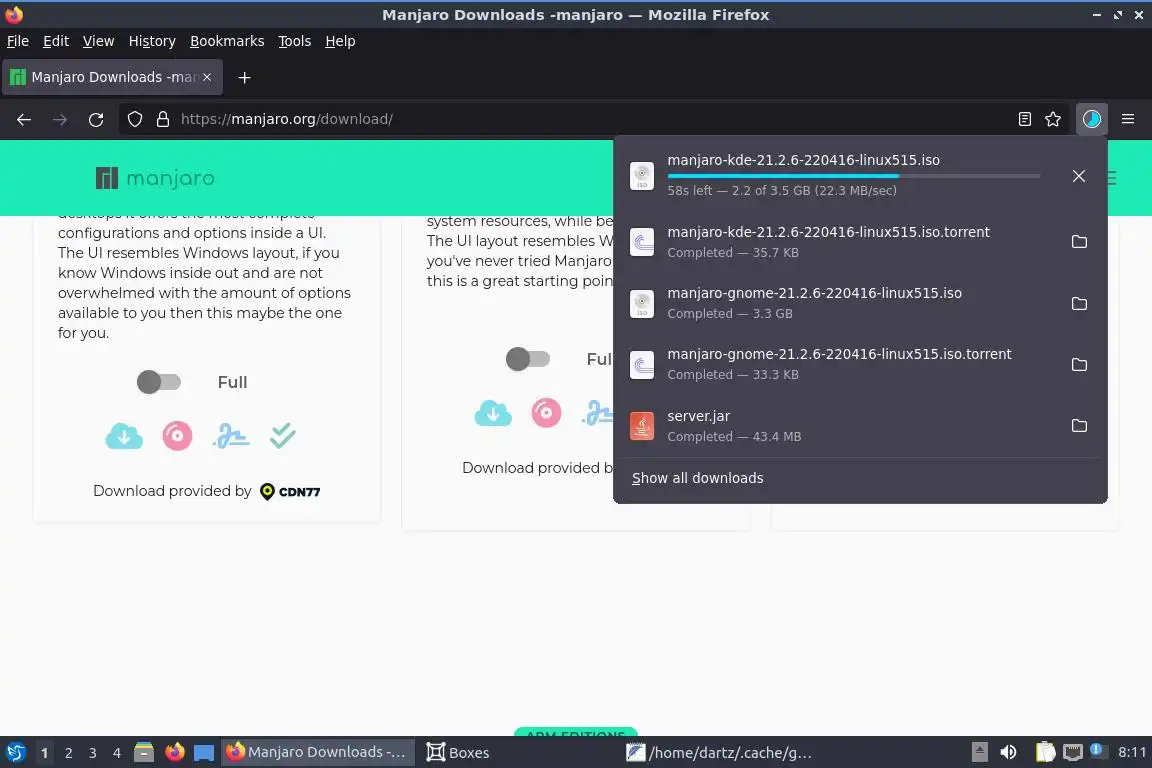This screenshot has width=1152, height=768.
Task: Switch to workspace 4
Action: (117, 753)
